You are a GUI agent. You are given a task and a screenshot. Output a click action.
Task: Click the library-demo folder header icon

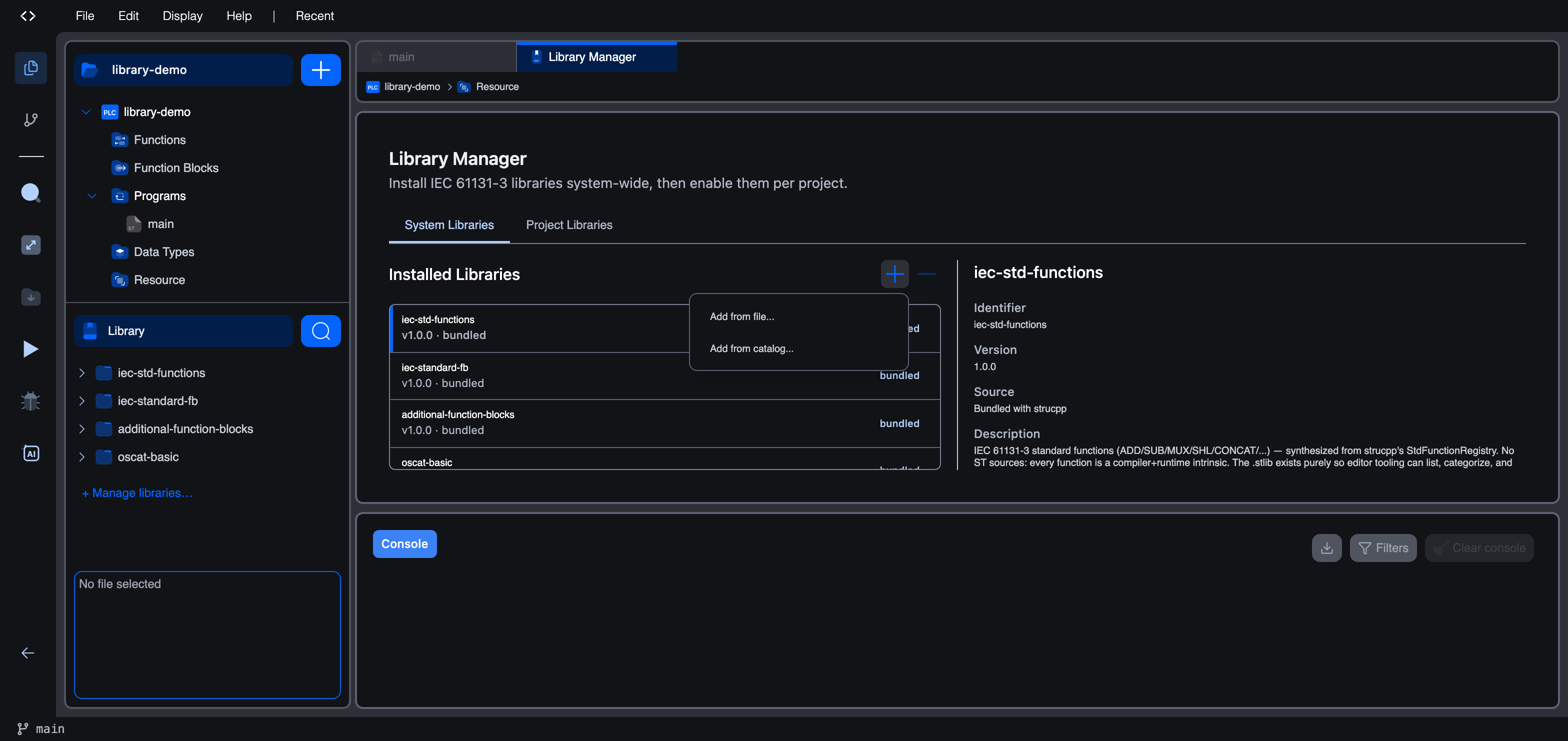[90, 70]
